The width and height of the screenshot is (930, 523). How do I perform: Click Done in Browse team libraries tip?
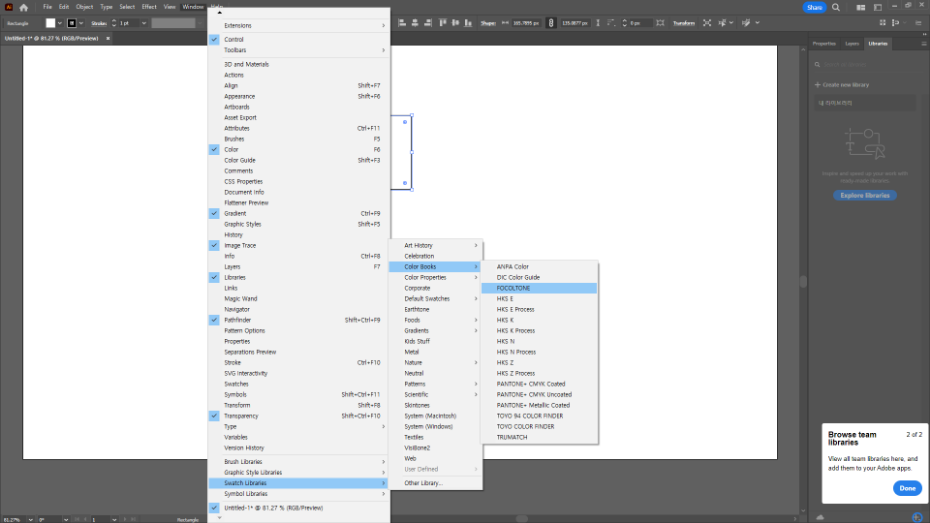pyautogui.click(x=907, y=488)
